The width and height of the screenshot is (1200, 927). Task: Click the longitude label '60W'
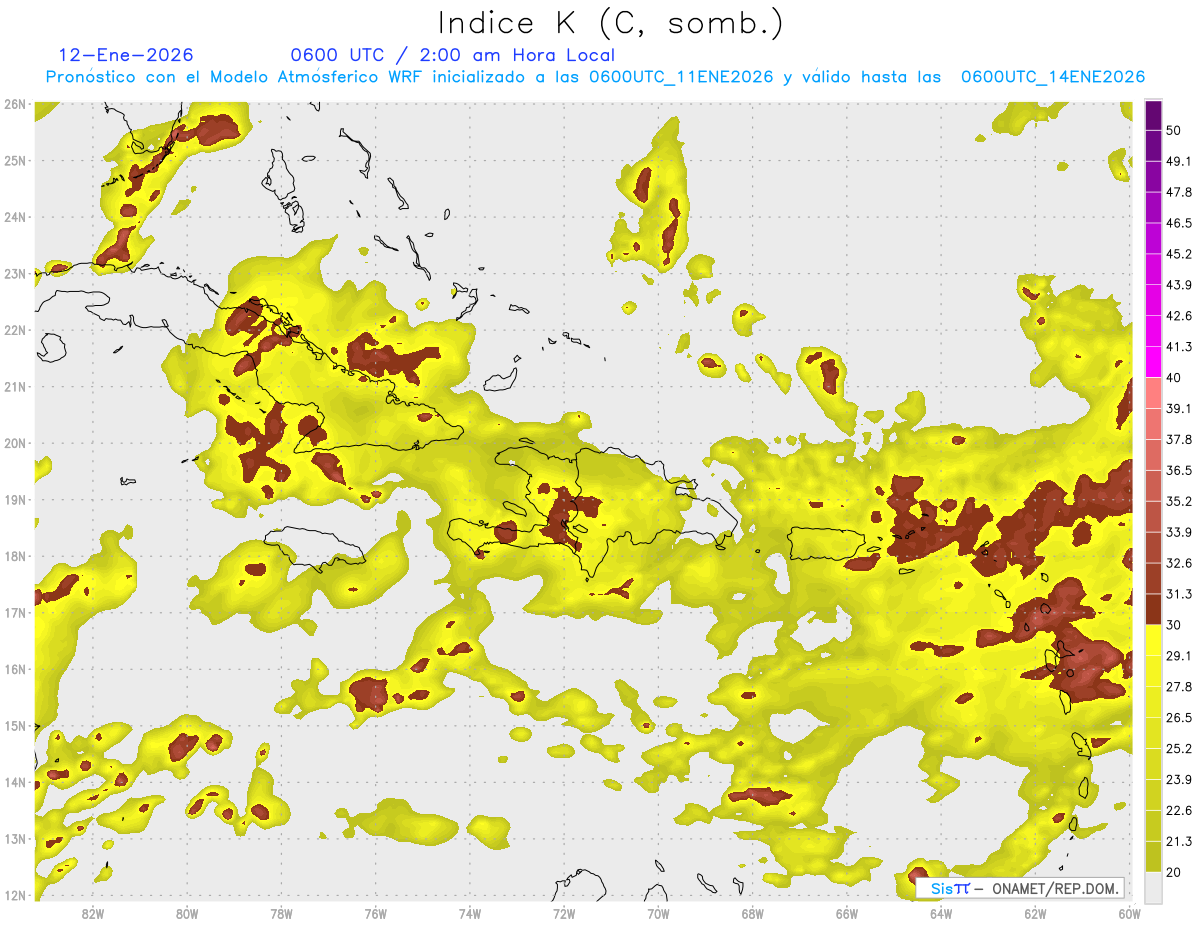click(1128, 913)
